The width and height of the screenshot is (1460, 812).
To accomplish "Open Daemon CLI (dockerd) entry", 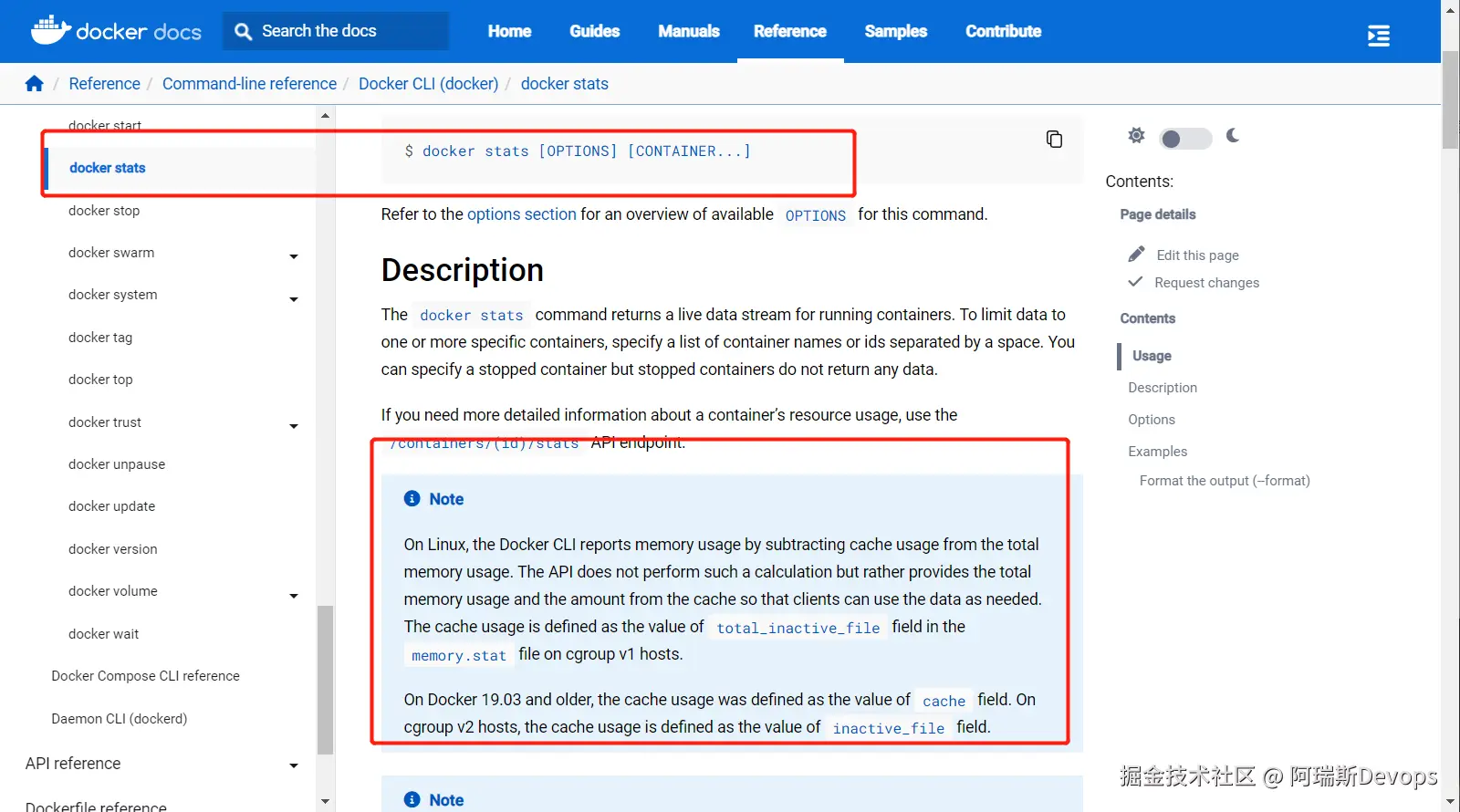I will pos(119,719).
